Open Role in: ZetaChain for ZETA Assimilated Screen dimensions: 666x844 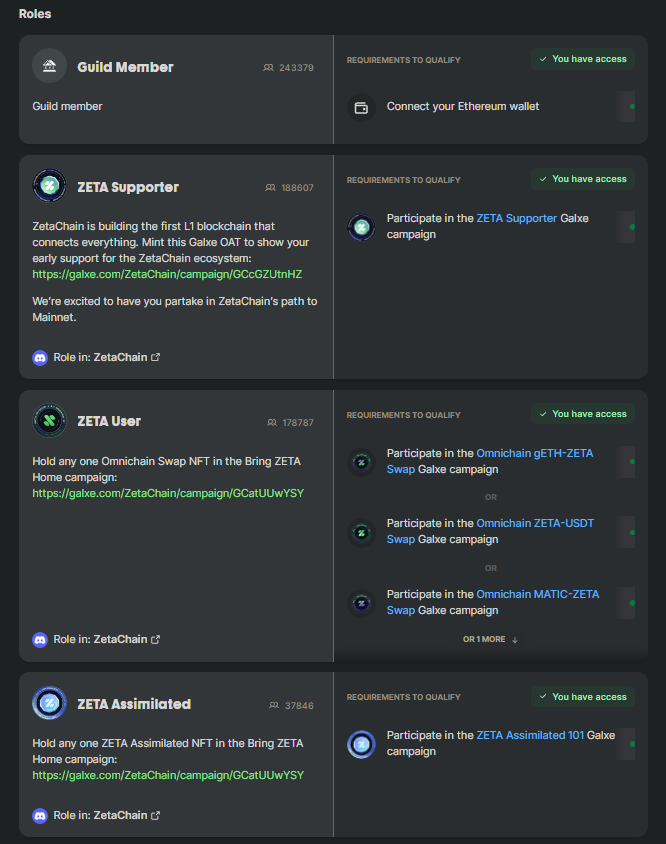coord(107,815)
